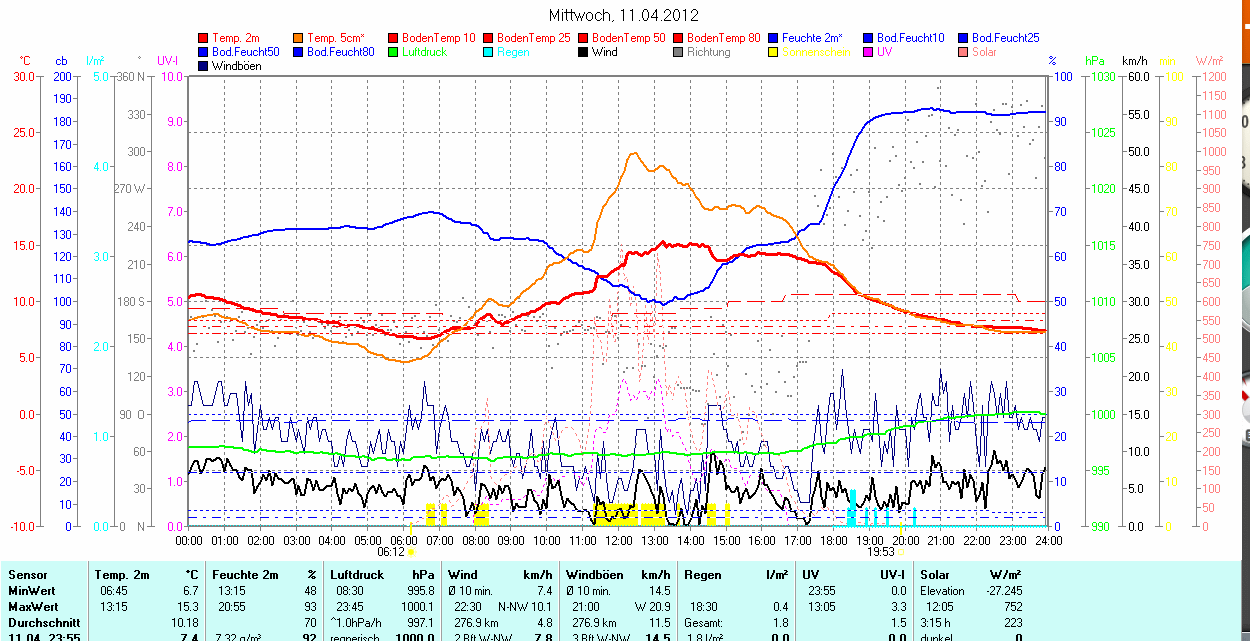Click the dark blue Windböen legend marker
This screenshot has width=1250, height=641.
204,66
